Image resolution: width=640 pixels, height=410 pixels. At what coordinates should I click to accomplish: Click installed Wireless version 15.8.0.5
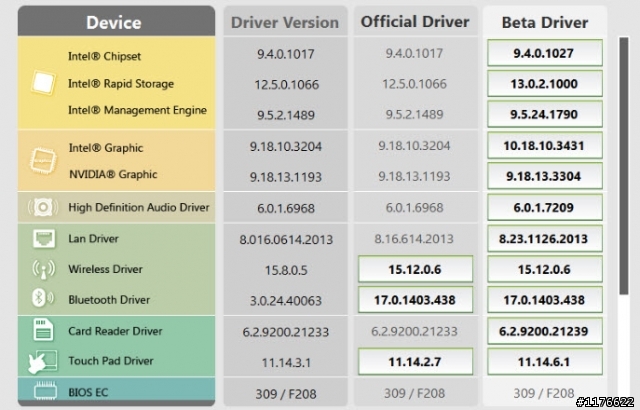tap(286, 270)
